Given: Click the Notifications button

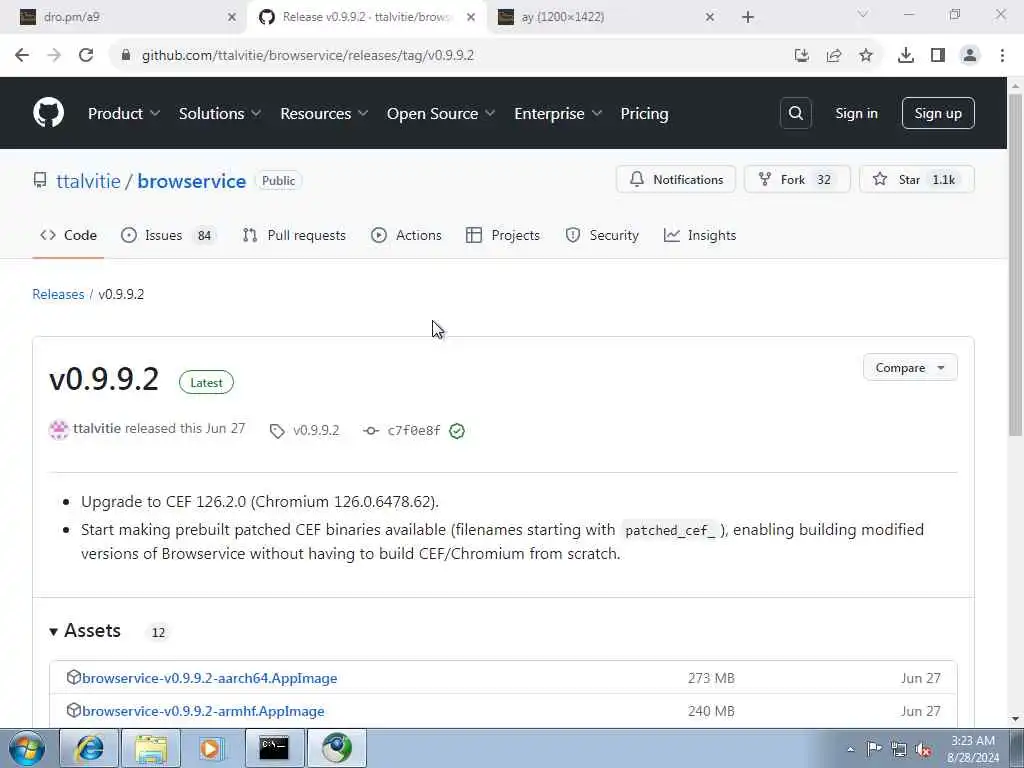Looking at the screenshot, I should pyautogui.click(x=676, y=180).
